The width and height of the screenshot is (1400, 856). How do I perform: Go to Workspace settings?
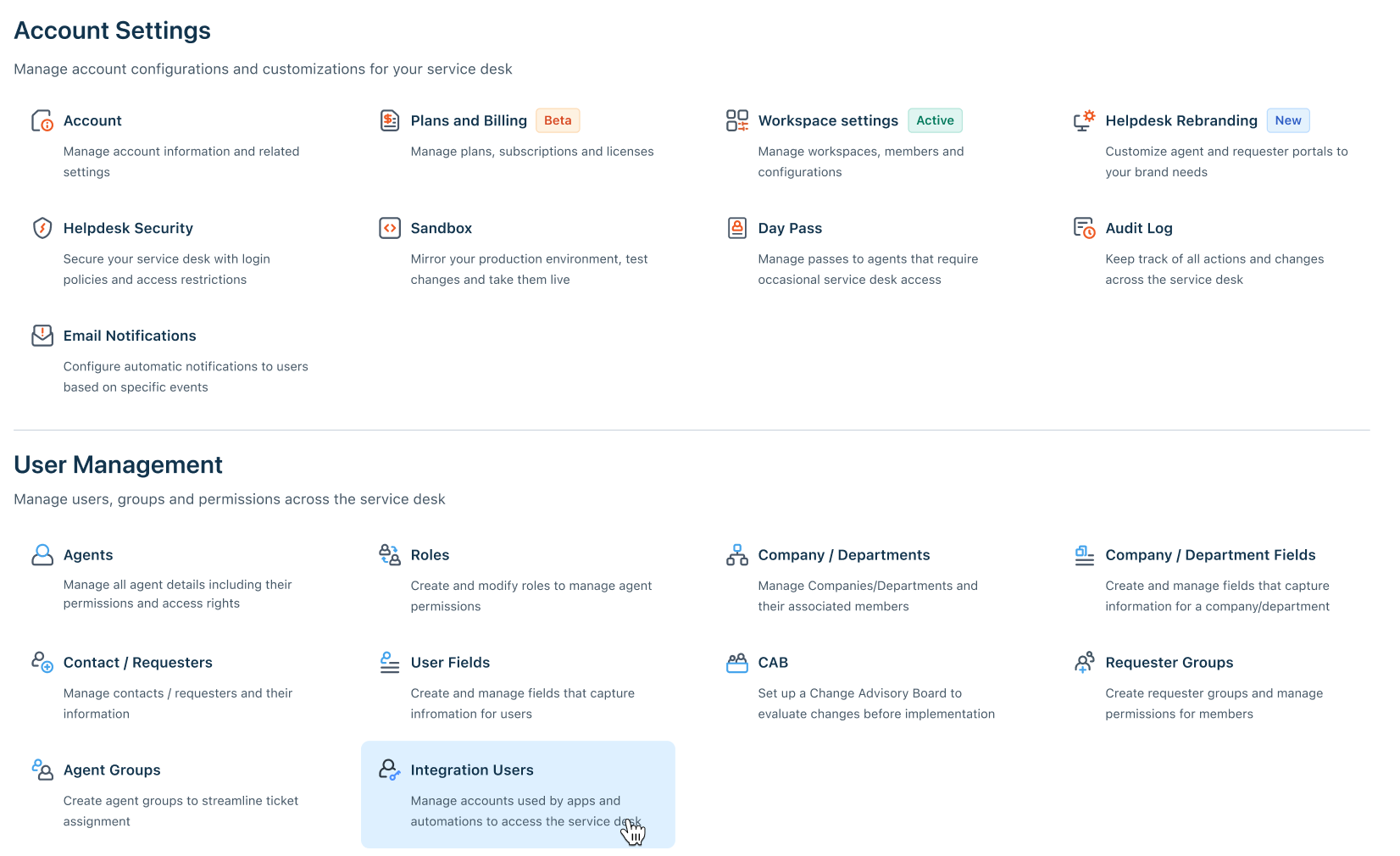tap(828, 120)
